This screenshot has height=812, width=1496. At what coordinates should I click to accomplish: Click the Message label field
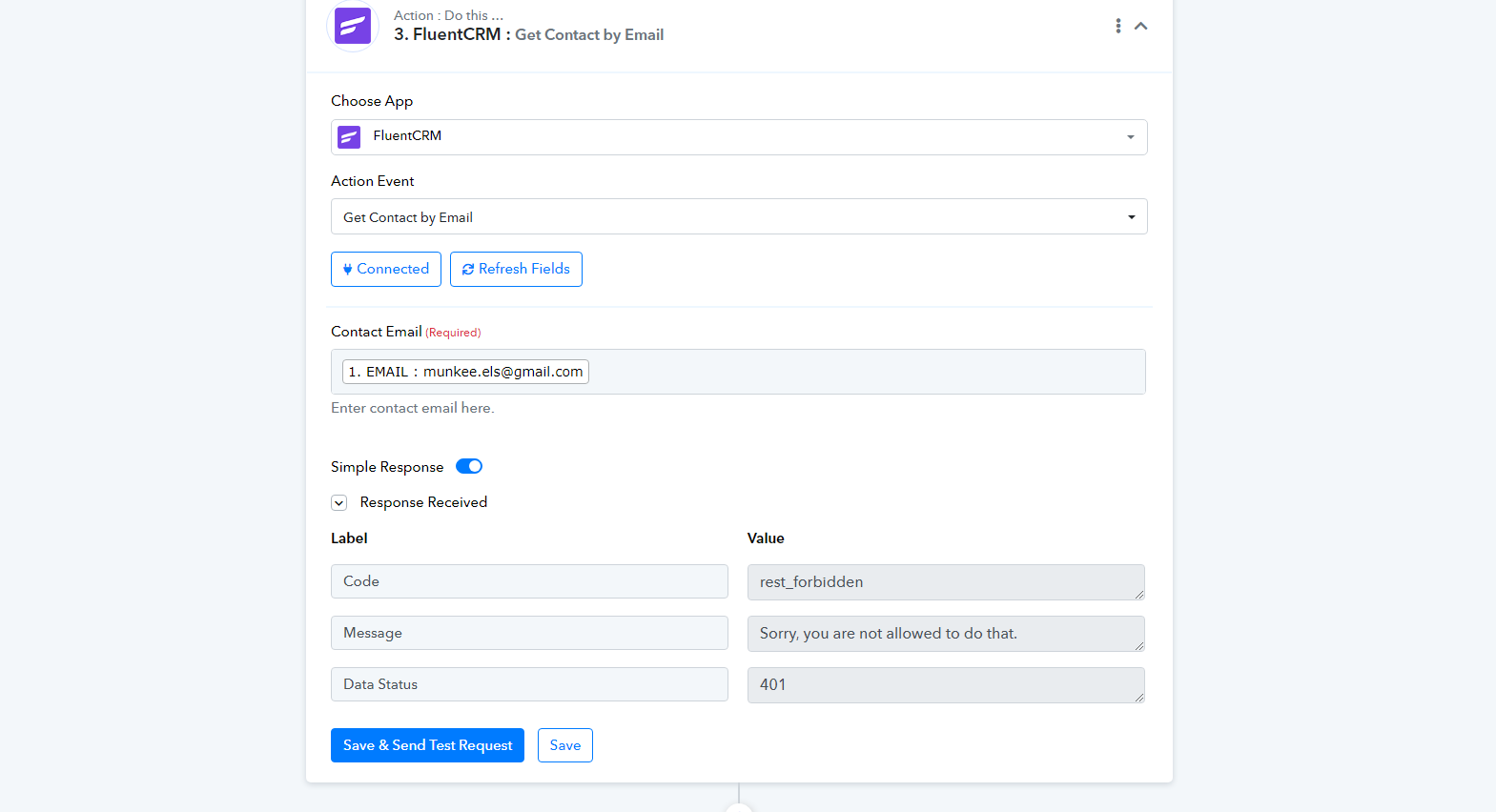tap(529, 633)
